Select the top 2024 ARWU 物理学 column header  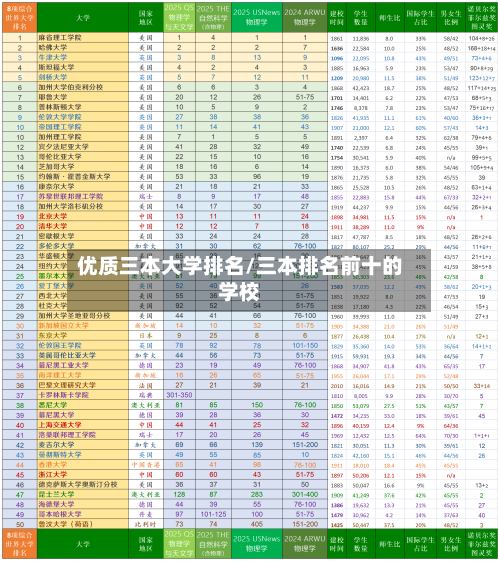(305, 17)
